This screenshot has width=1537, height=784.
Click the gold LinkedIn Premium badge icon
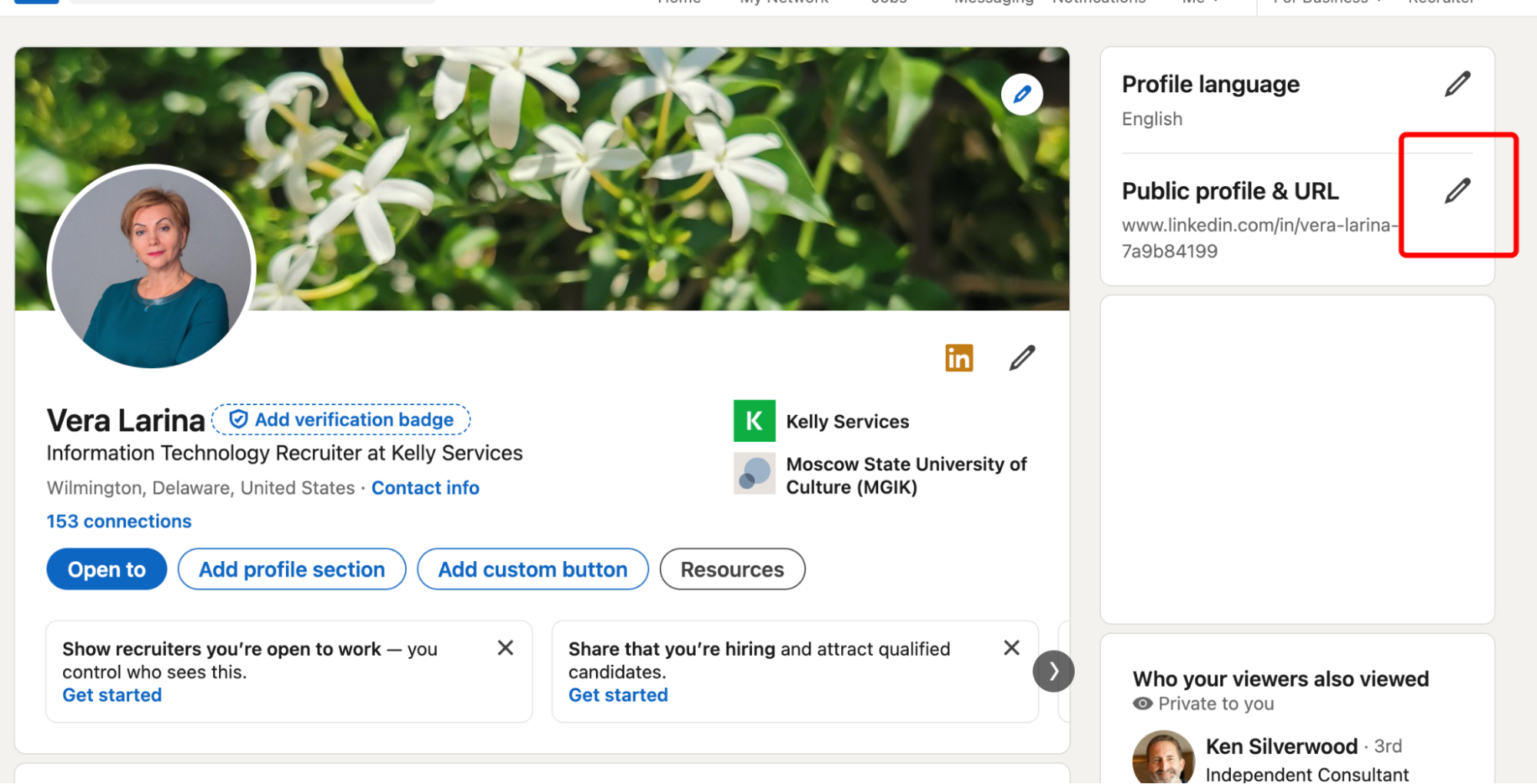[x=958, y=357]
